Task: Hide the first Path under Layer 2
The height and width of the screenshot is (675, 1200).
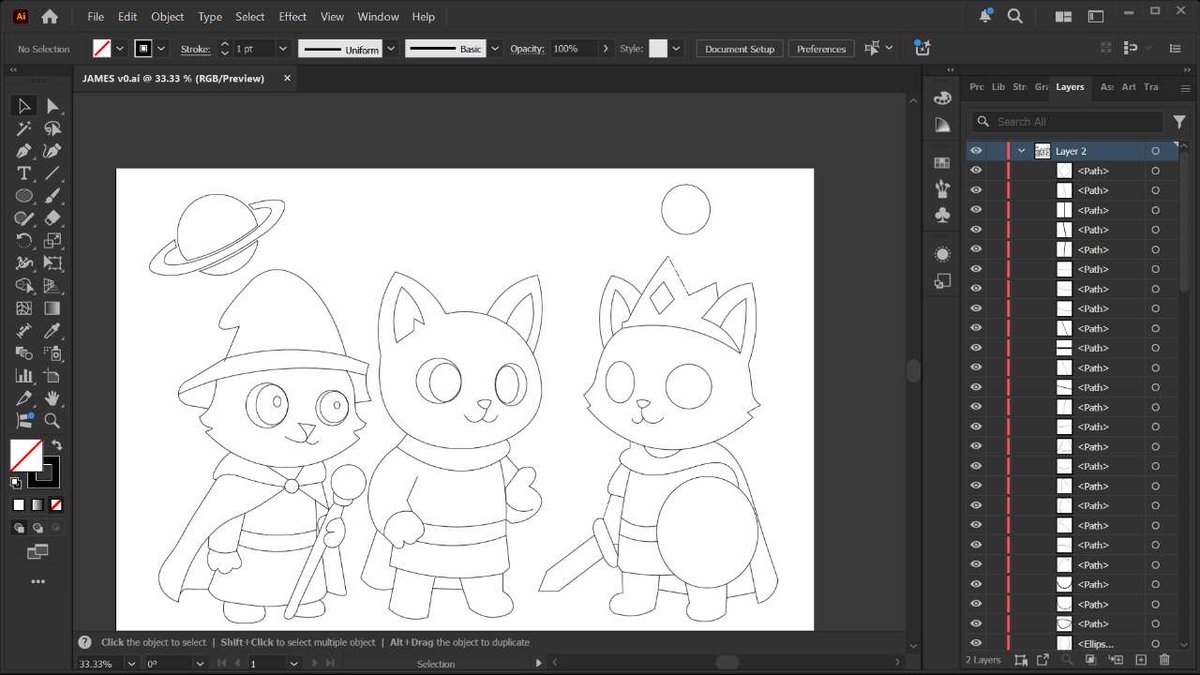Action: pos(976,171)
